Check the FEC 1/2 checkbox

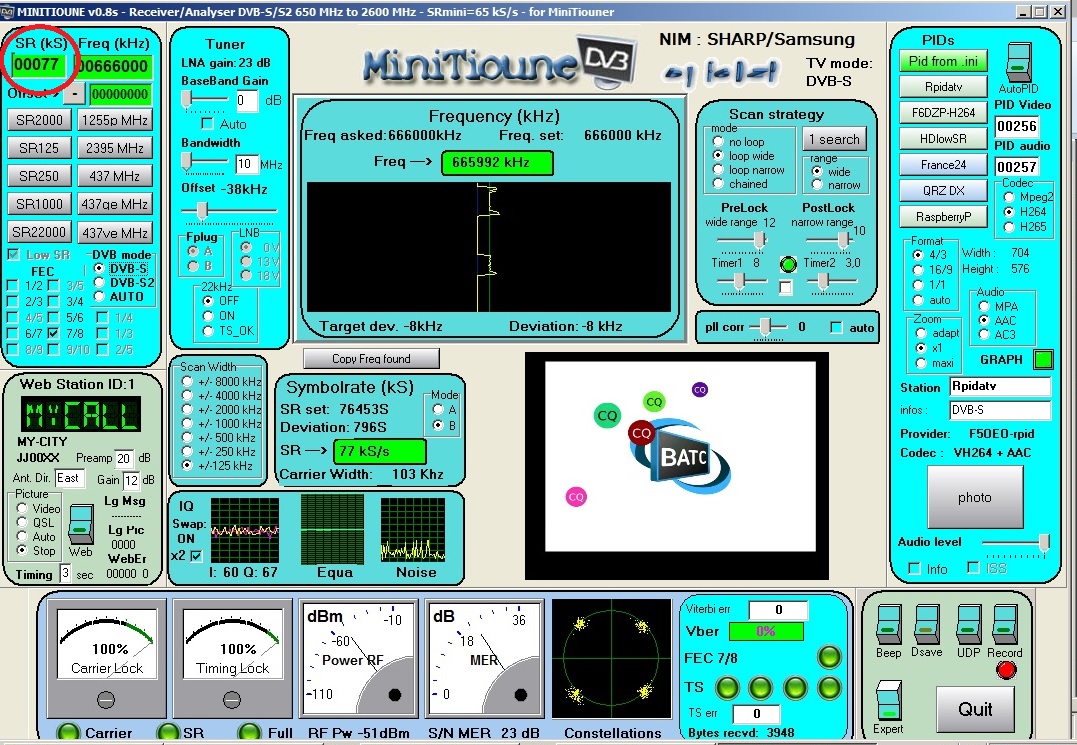click(x=12, y=285)
